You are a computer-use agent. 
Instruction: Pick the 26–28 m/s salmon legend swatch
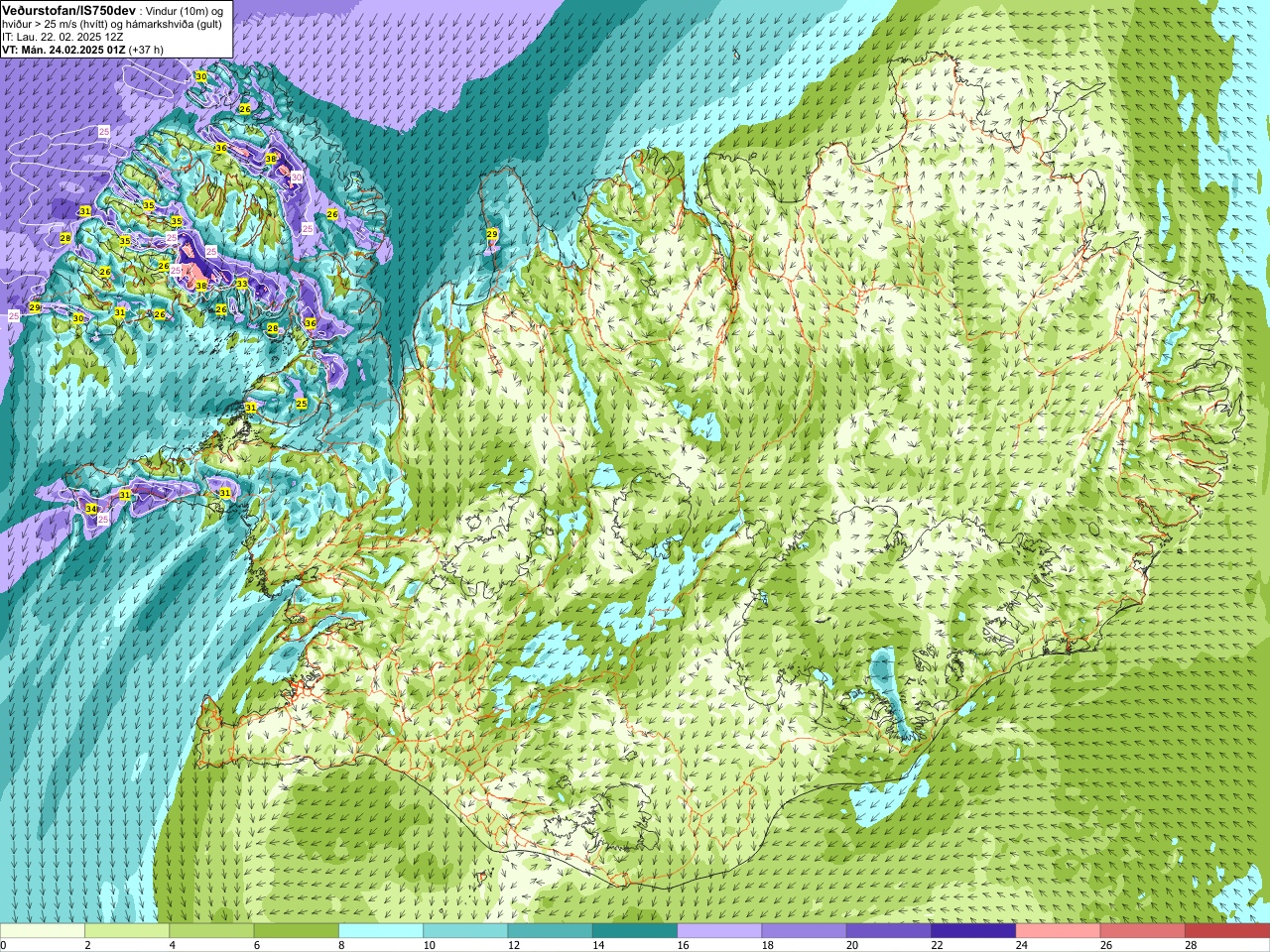click(1142, 931)
